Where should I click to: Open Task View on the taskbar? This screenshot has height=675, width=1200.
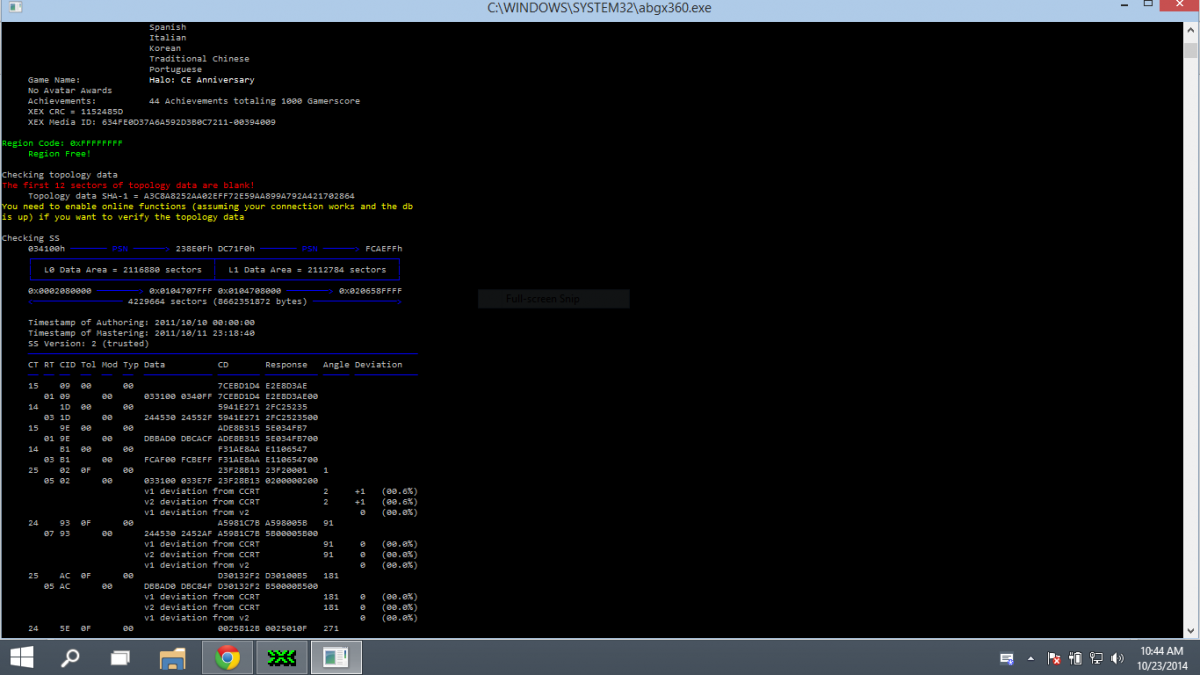click(x=120, y=657)
